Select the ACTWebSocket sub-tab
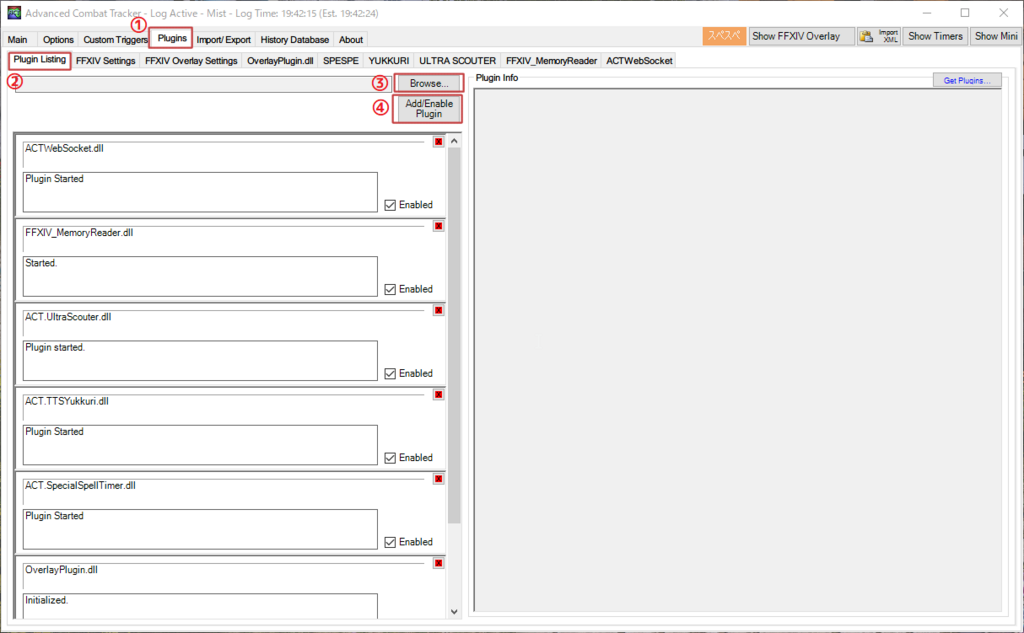Image resolution: width=1024 pixels, height=633 pixels. [x=639, y=61]
